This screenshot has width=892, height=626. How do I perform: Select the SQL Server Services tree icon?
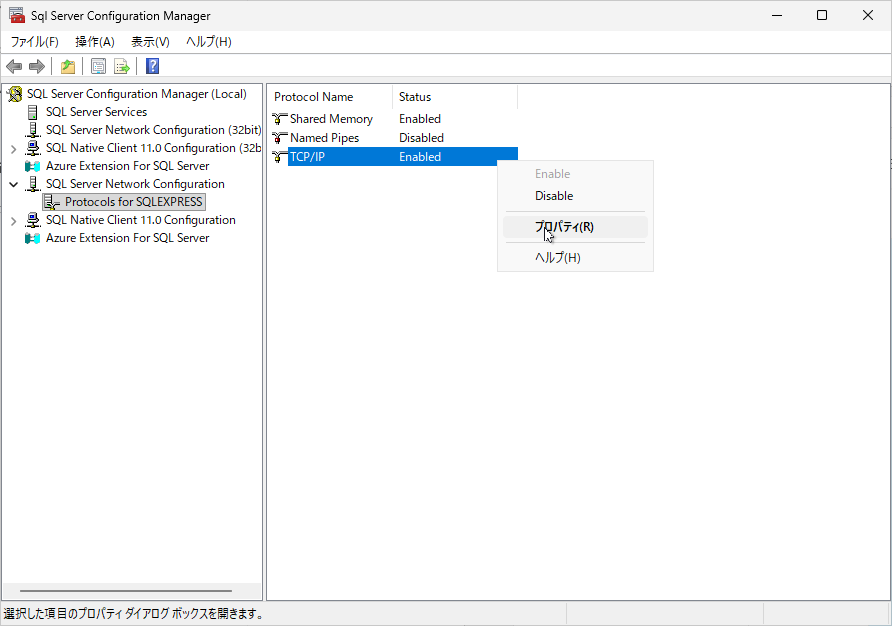[33, 112]
